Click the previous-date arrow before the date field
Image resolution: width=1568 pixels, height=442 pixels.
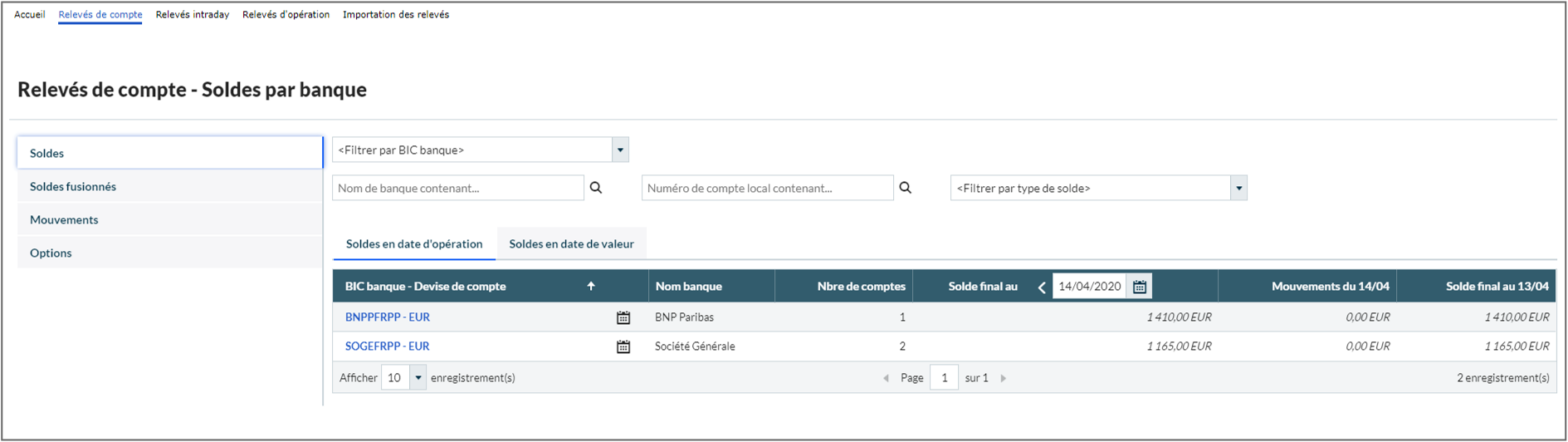[1042, 287]
